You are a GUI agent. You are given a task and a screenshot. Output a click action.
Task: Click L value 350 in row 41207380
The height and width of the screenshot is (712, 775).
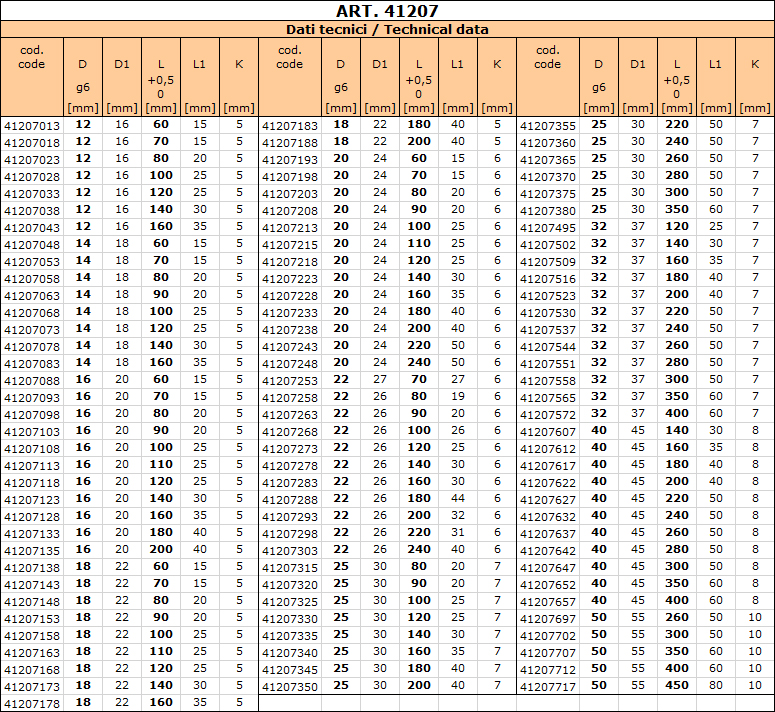coord(677,209)
